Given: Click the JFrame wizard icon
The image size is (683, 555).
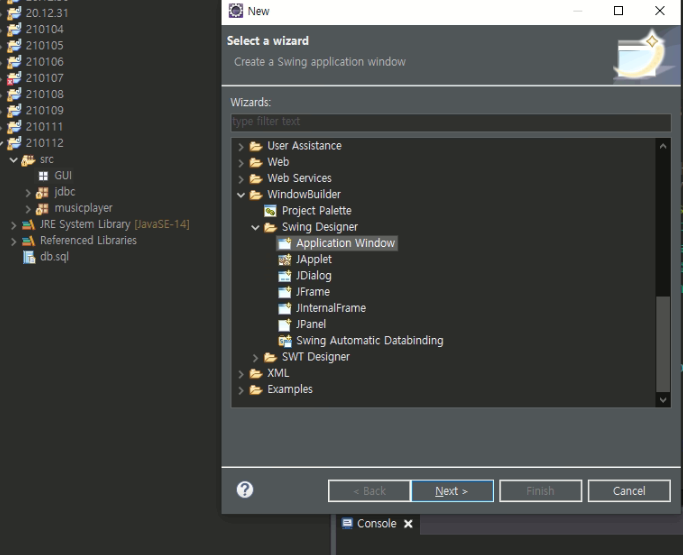Looking at the screenshot, I should (284, 292).
